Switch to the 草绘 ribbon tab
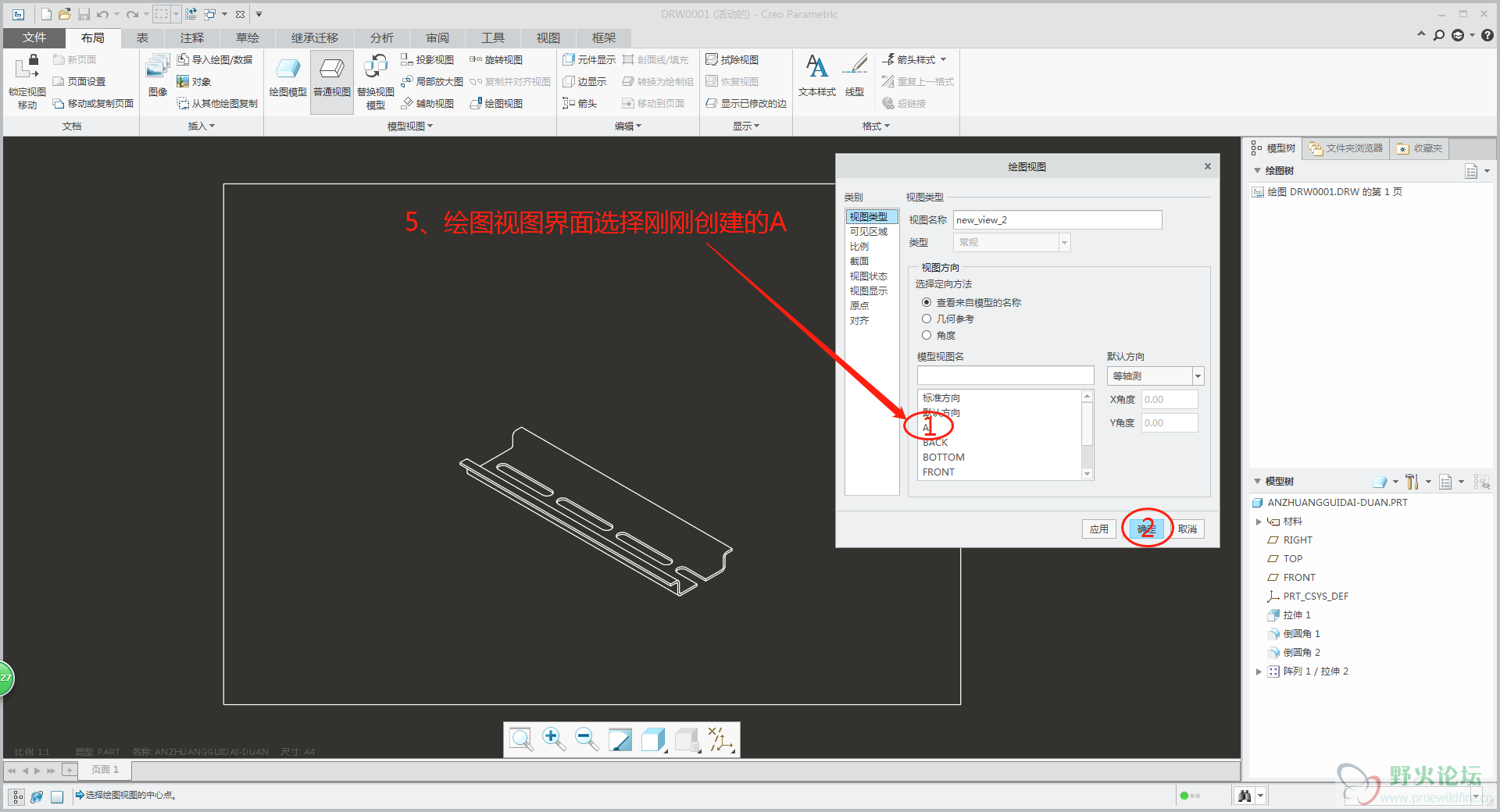The width and height of the screenshot is (1500, 812). point(248,37)
